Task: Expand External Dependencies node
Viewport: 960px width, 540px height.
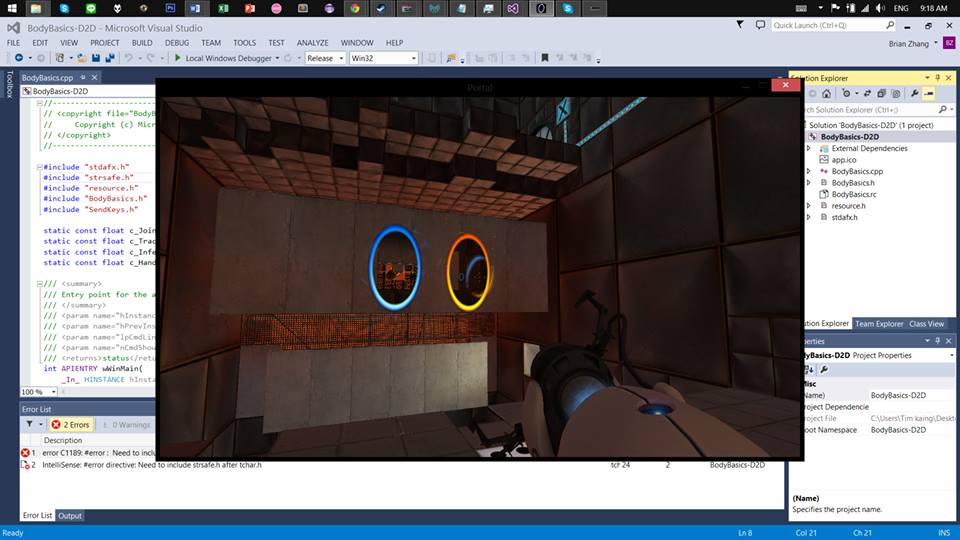Action: click(x=808, y=148)
